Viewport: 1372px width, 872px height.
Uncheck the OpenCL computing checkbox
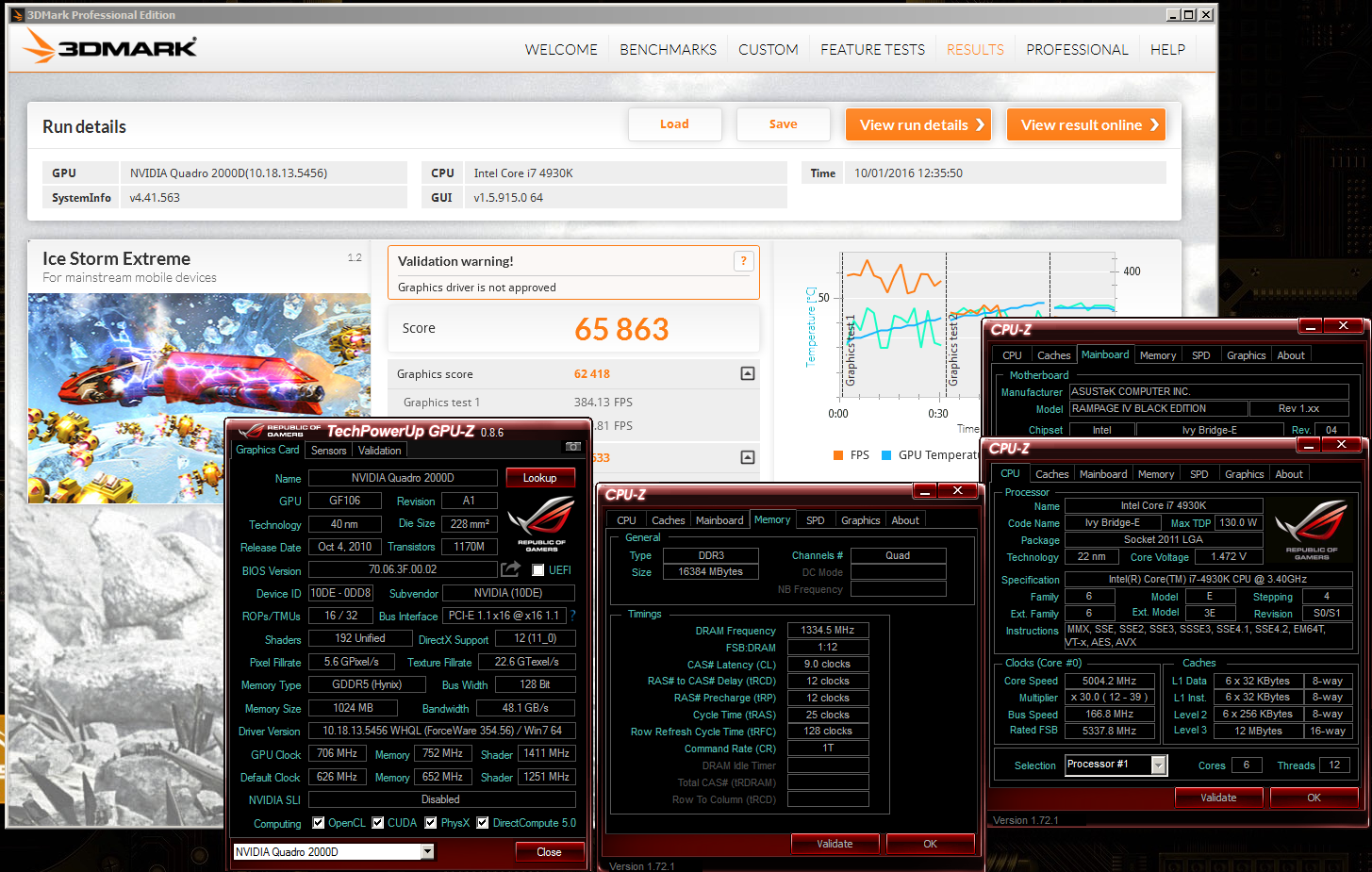[318, 822]
